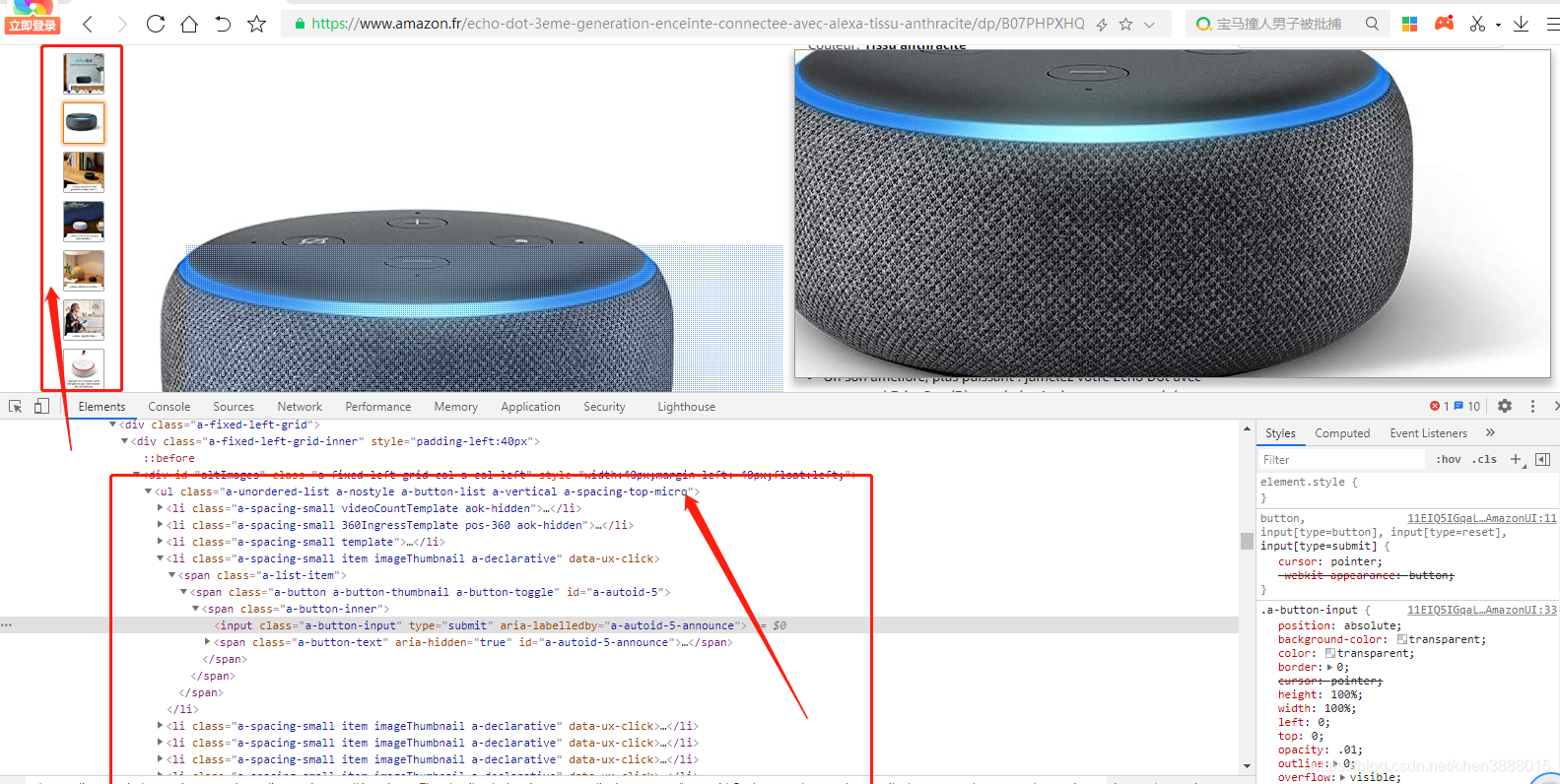Open the address bar dropdown chevron
The width and height of the screenshot is (1560, 784).
(x=1149, y=25)
